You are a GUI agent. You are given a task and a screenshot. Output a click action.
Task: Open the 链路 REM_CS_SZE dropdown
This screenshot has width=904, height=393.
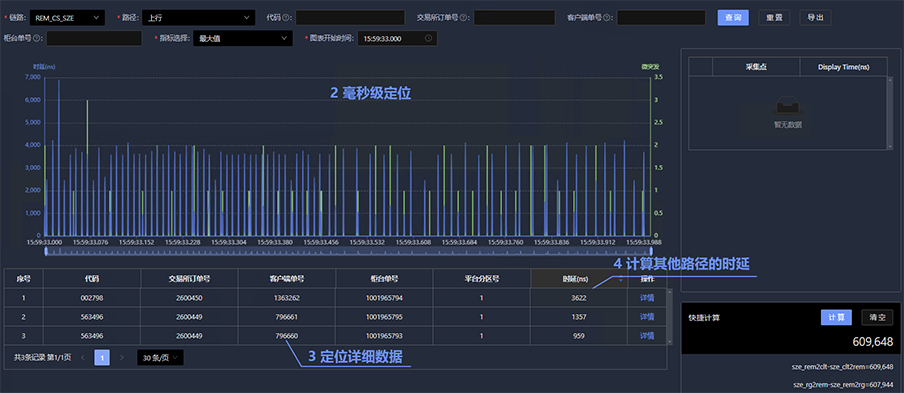coord(67,18)
